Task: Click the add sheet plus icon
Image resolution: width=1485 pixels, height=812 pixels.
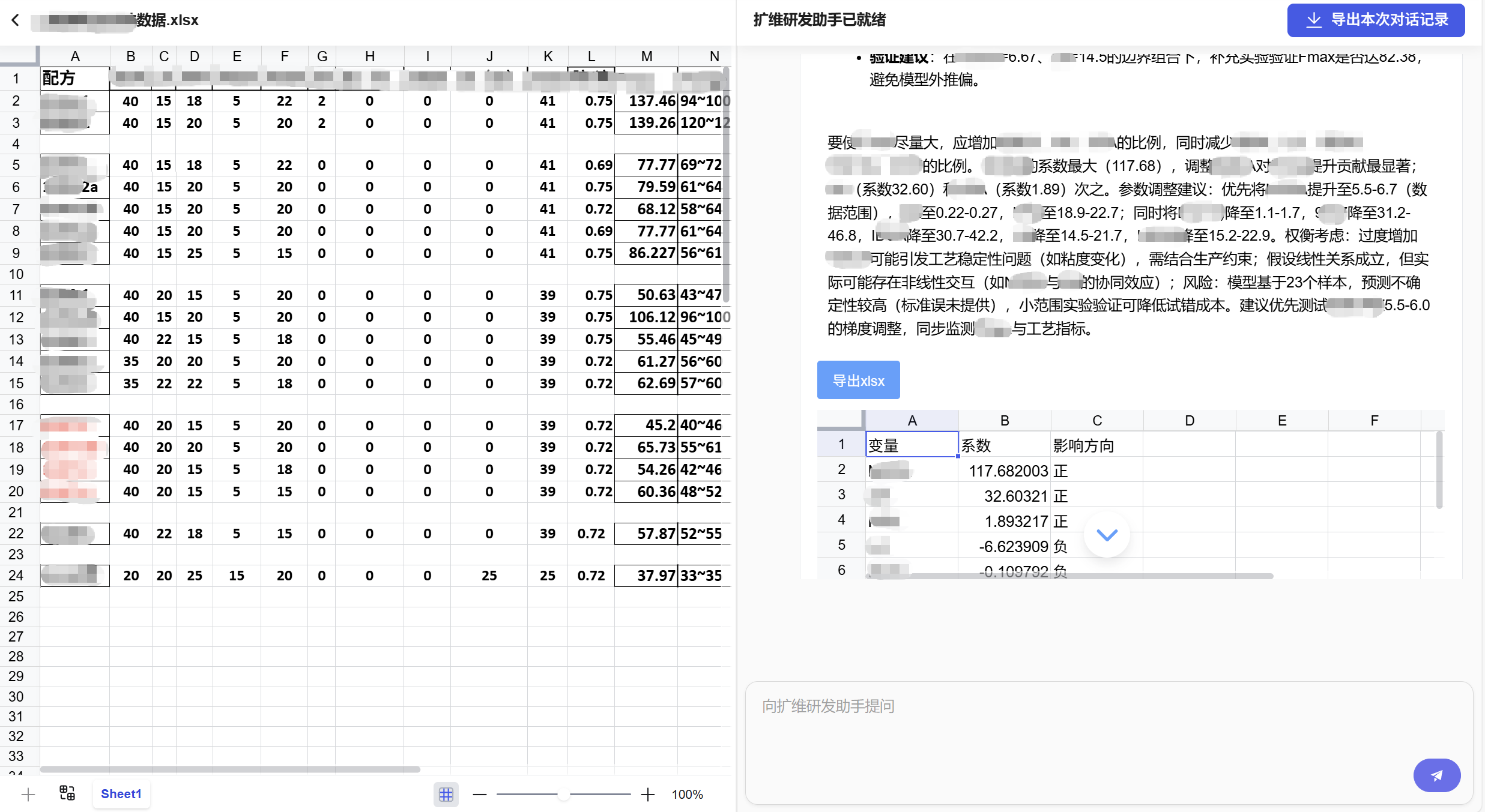Action: [28, 795]
